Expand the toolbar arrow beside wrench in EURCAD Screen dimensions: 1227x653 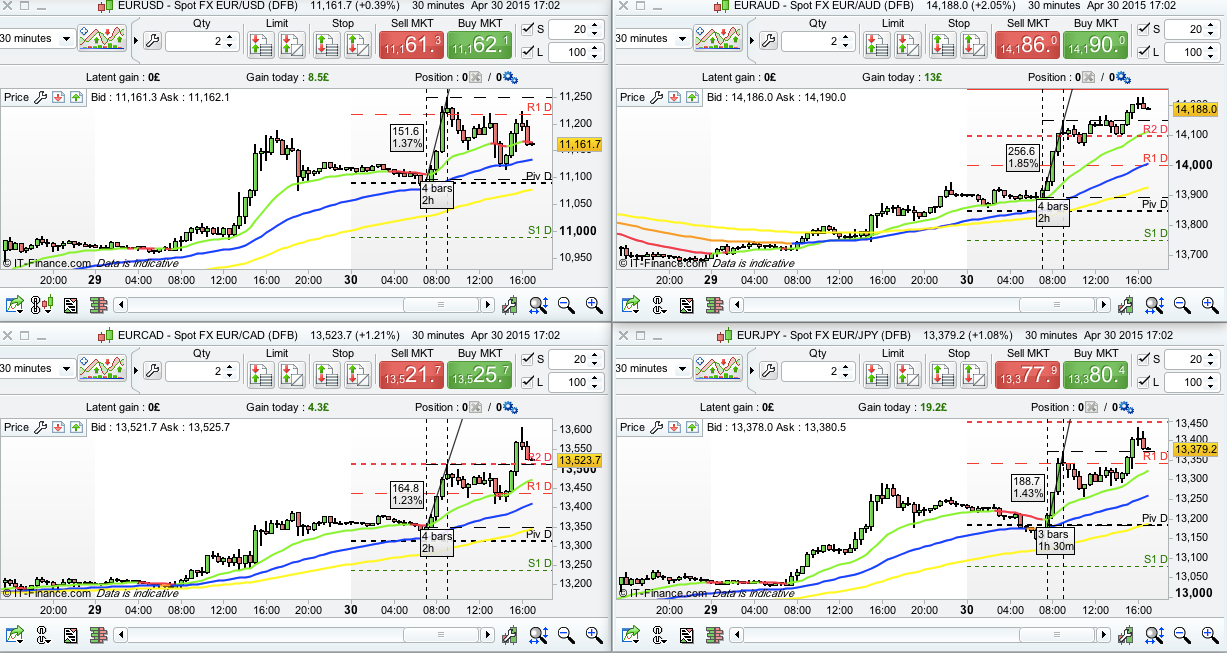click(135, 371)
